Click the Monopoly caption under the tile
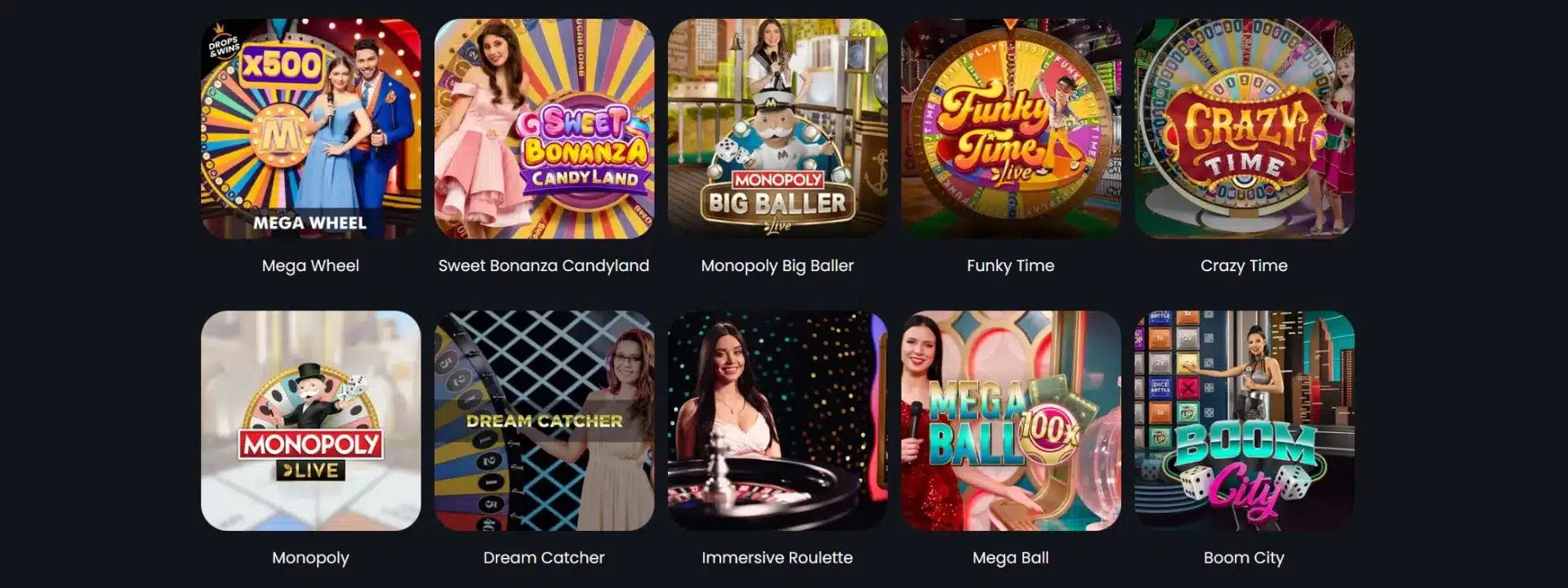Viewport: 1568px width, 588px height. (x=310, y=558)
